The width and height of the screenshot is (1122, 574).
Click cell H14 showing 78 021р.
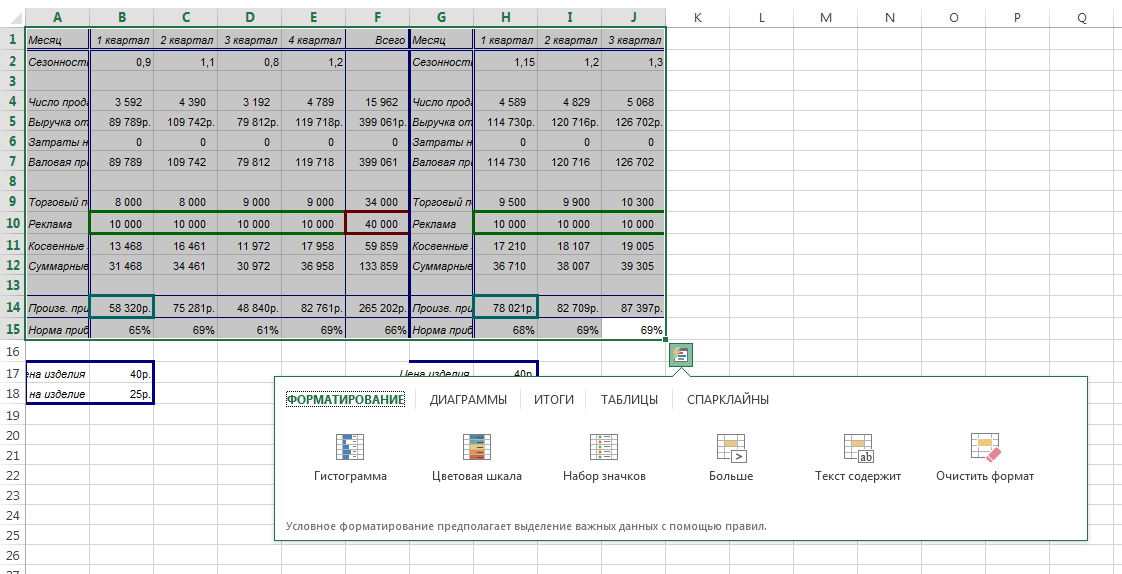(x=506, y=307)
